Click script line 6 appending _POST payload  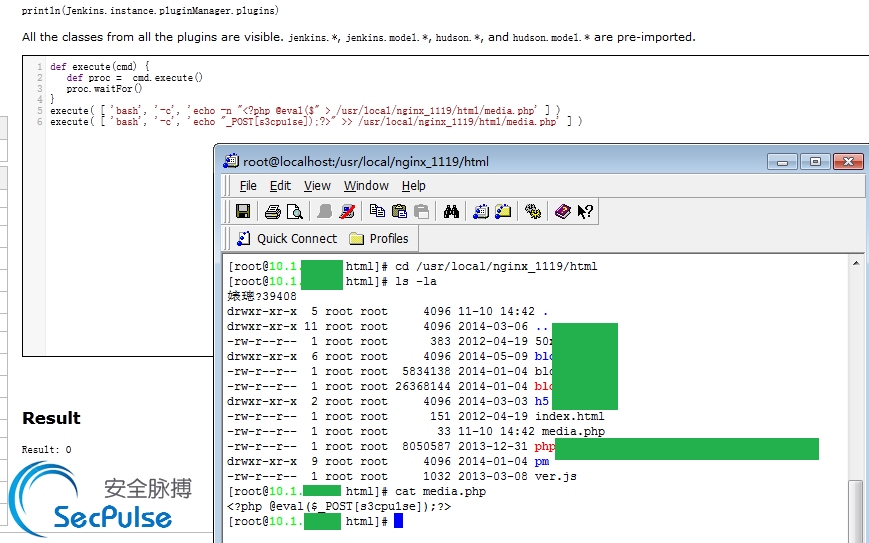316,122
